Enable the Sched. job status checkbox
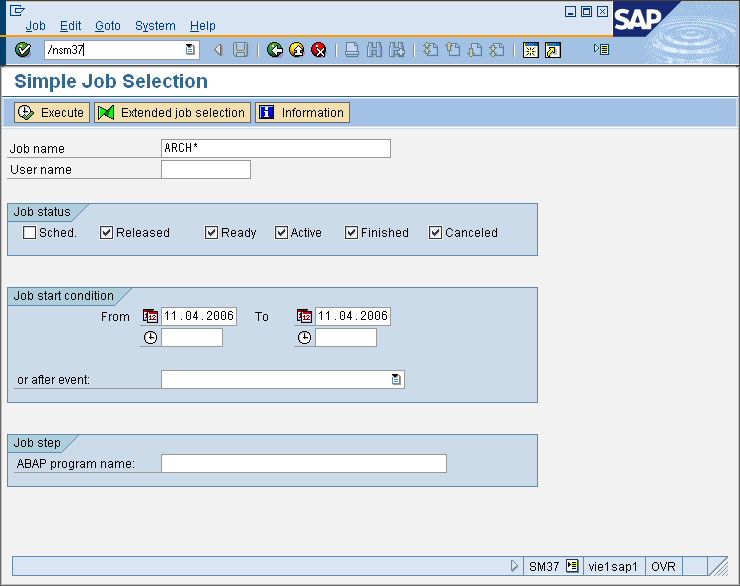Viewport: 740px width, 586px height. (x=29, y=233)
